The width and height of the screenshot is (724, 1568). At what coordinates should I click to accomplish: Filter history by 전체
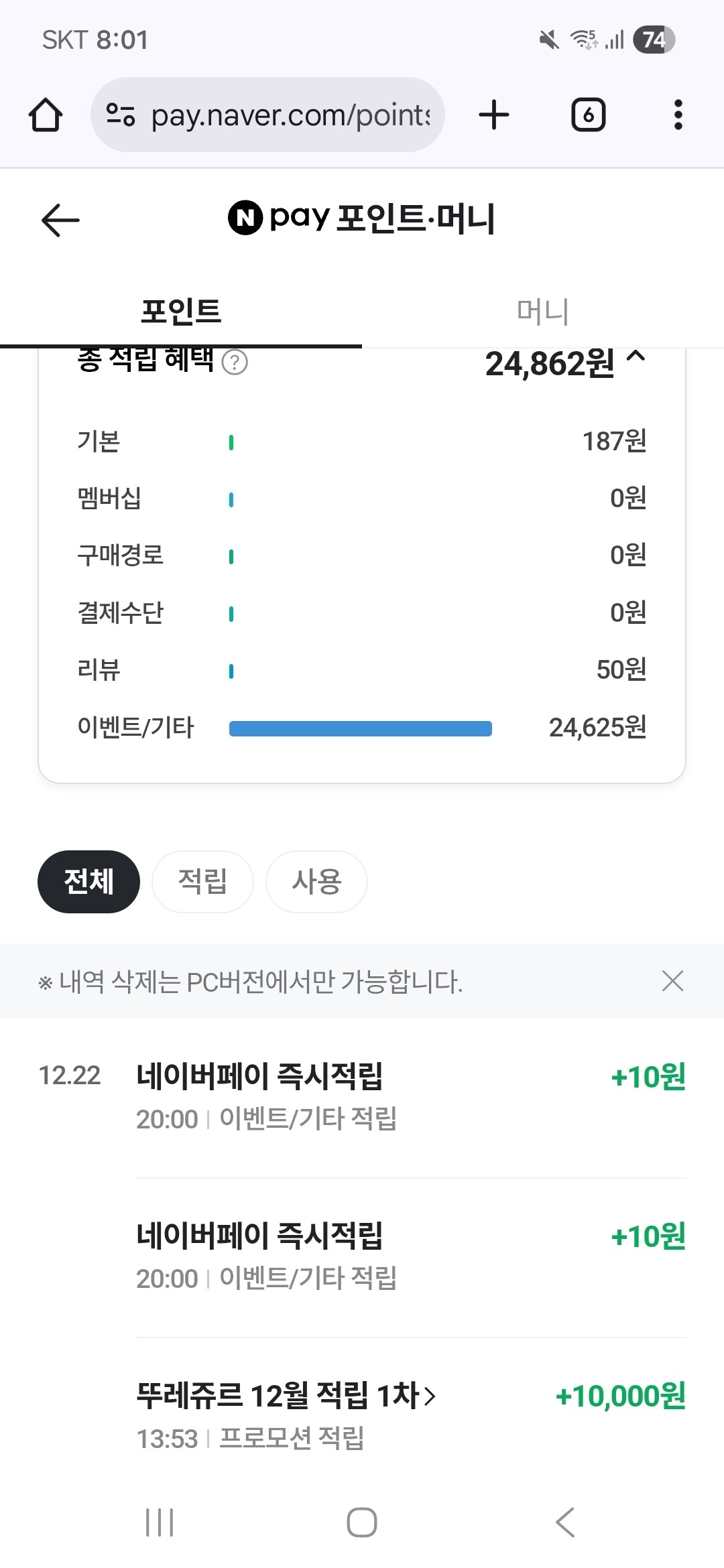(88, 881)
